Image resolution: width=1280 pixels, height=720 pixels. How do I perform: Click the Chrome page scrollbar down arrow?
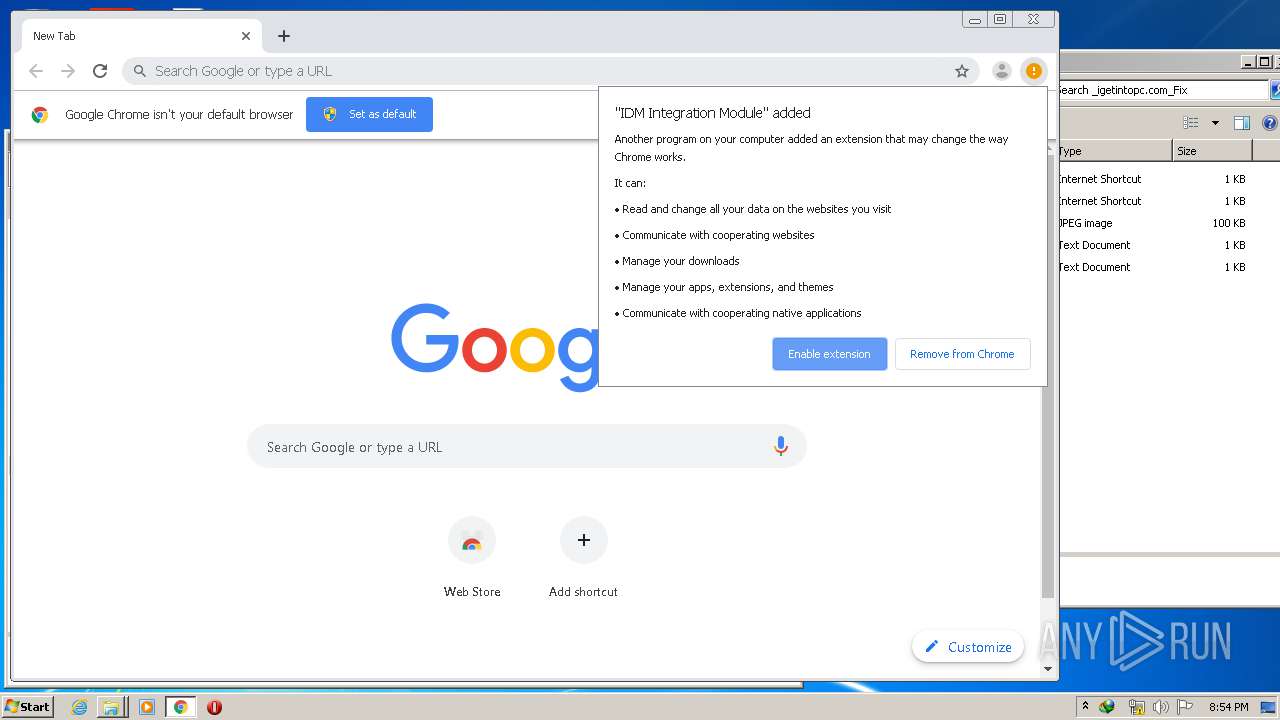click(1048, 669)
